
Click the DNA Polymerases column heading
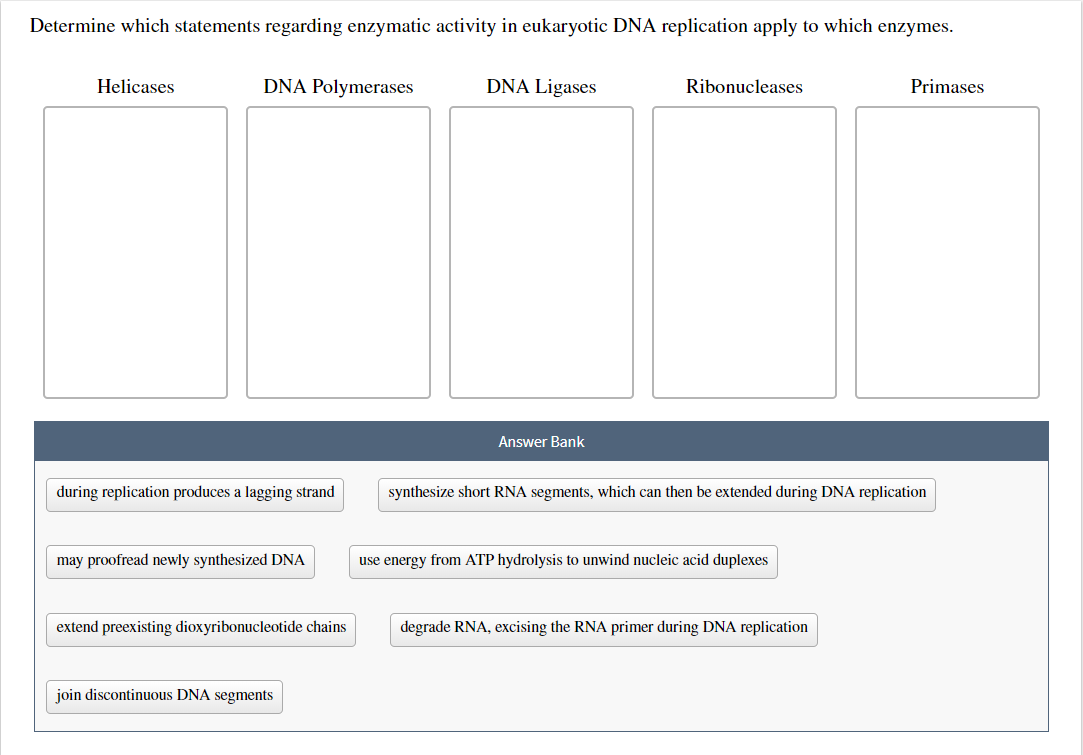coord(338,87)
